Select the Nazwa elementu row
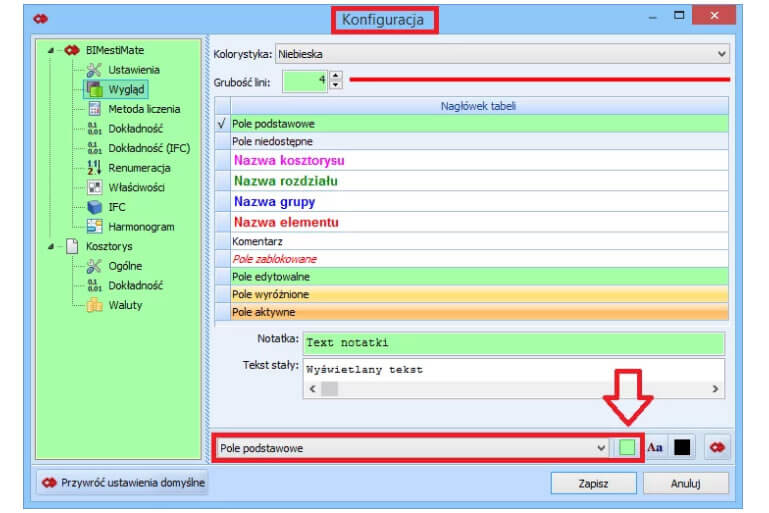 (479, 222)
